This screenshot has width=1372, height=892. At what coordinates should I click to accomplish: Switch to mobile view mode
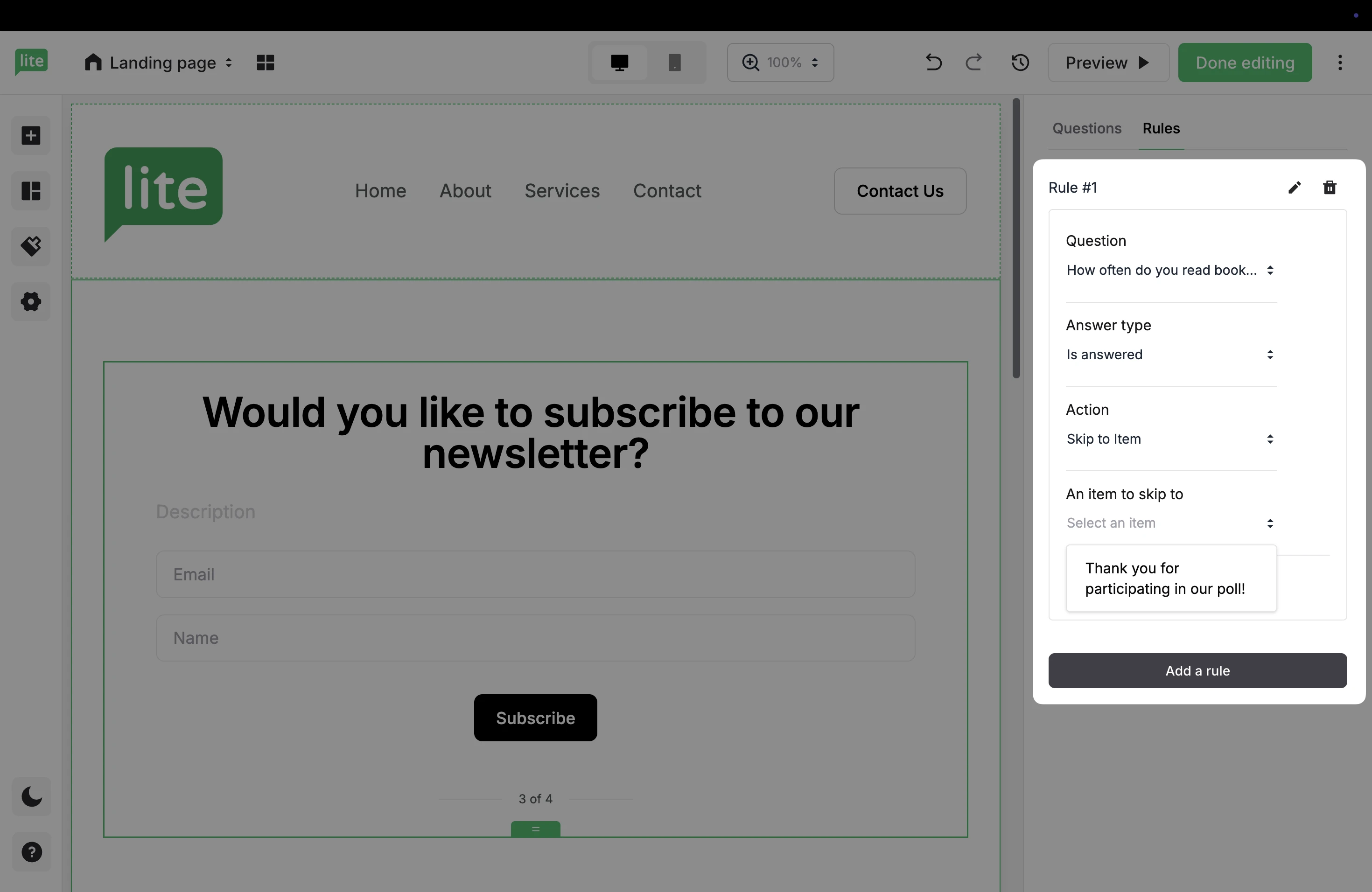(x=674, y=62)
